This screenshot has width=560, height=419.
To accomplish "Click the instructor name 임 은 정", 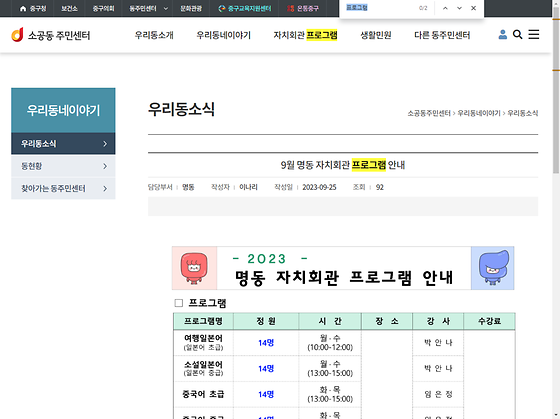I will pyautogui.click(x=438, y=394).
